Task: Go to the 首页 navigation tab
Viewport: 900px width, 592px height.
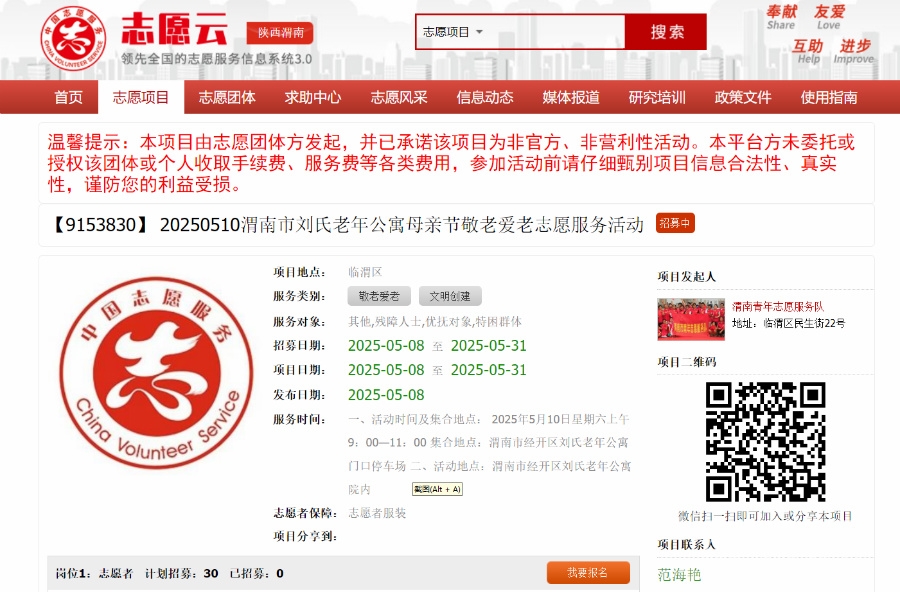Action: 68,97
